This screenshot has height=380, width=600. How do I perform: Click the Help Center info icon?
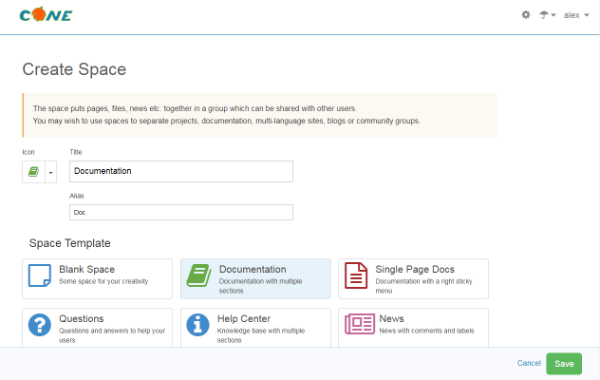coord(198,325)
